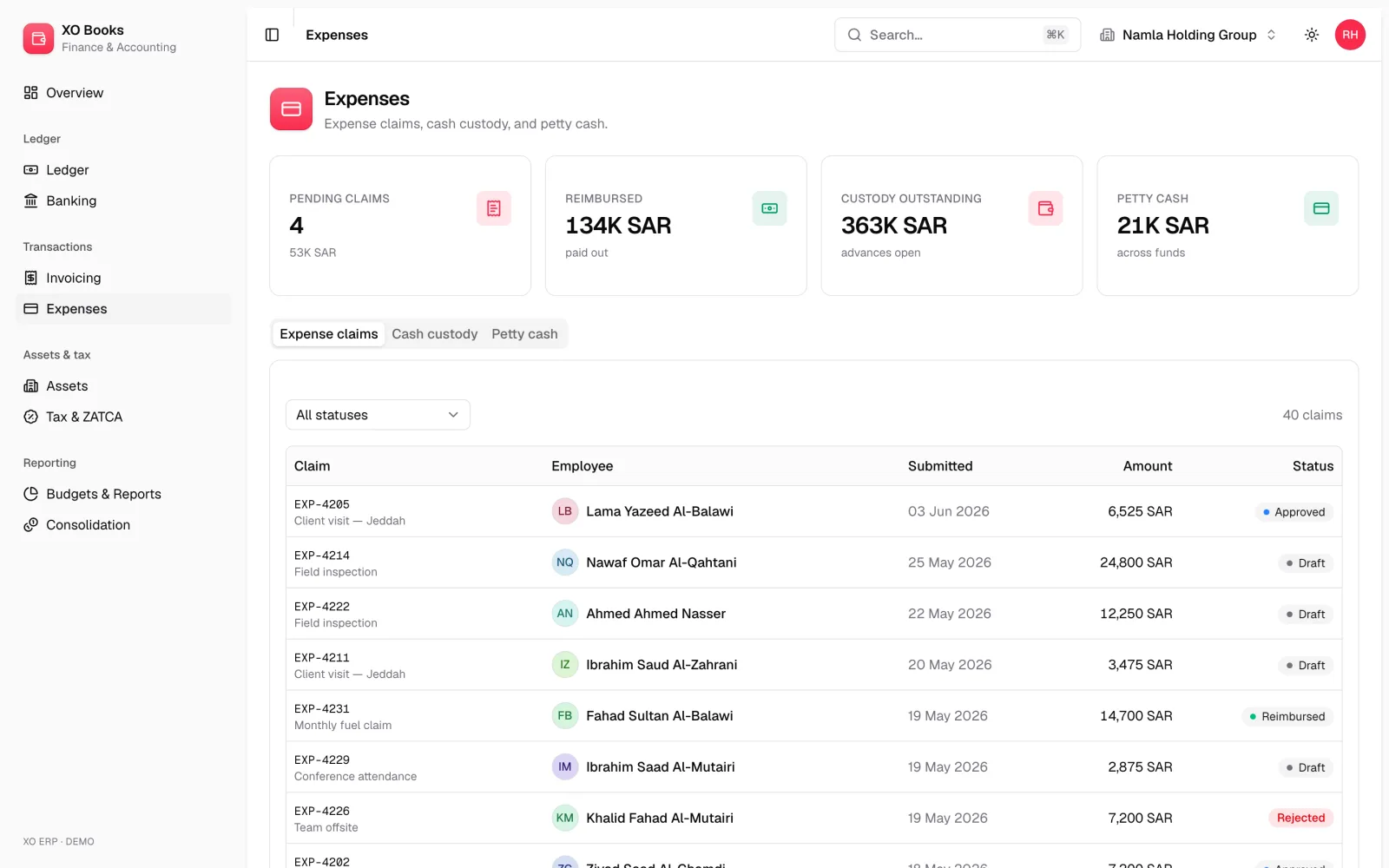Click the Expenses card icon in sidebar

coord(30,309)
